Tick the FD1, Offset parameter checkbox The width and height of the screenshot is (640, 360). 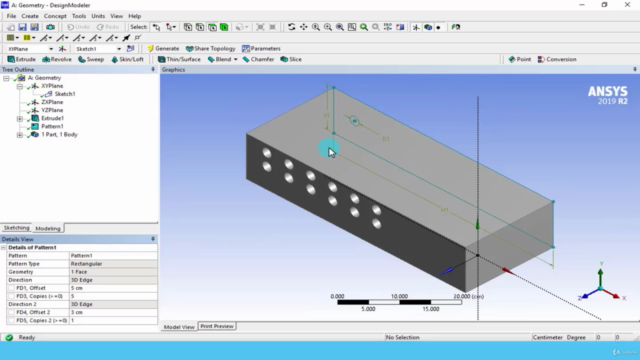(x=11, y=288)
